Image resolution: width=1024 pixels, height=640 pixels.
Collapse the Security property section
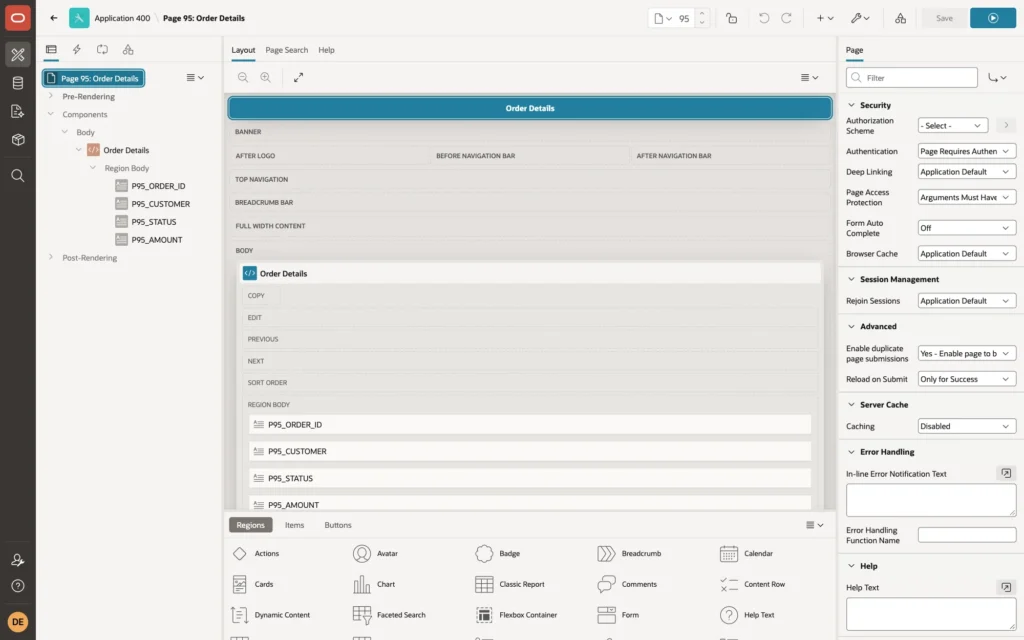[851, 105]
